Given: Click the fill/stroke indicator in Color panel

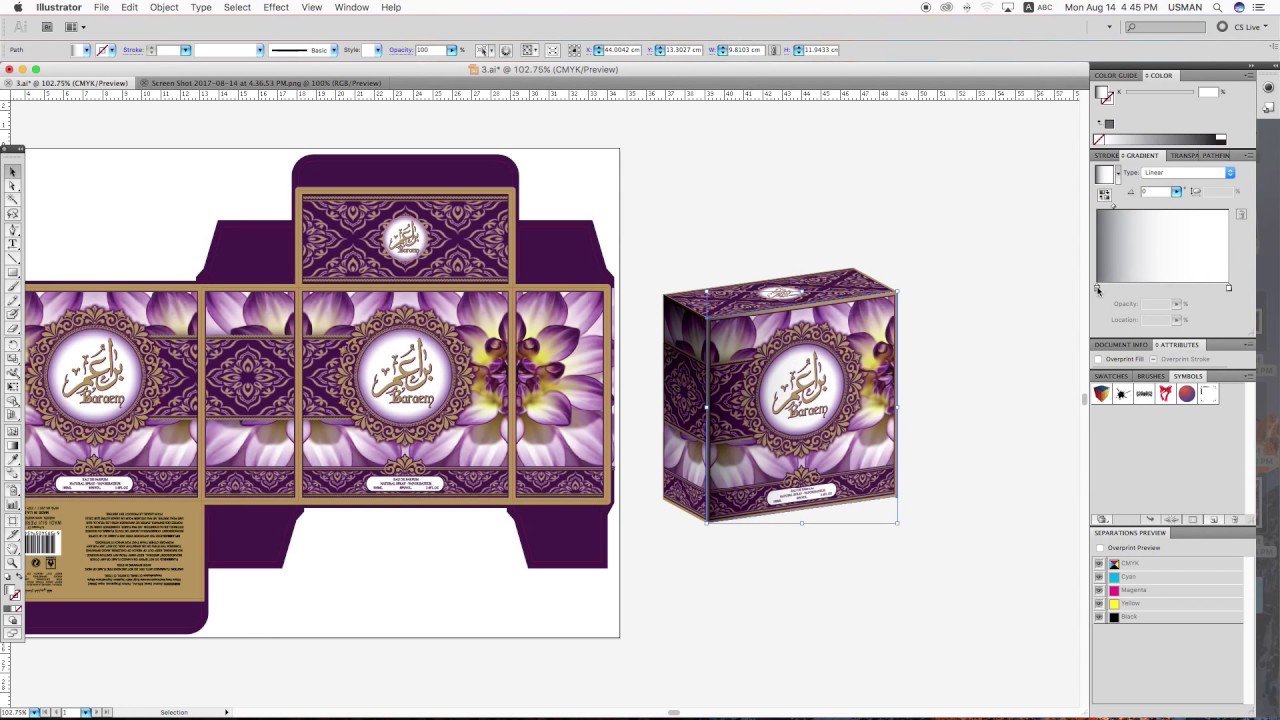Looking at the screenshot, I should 1105,95.
